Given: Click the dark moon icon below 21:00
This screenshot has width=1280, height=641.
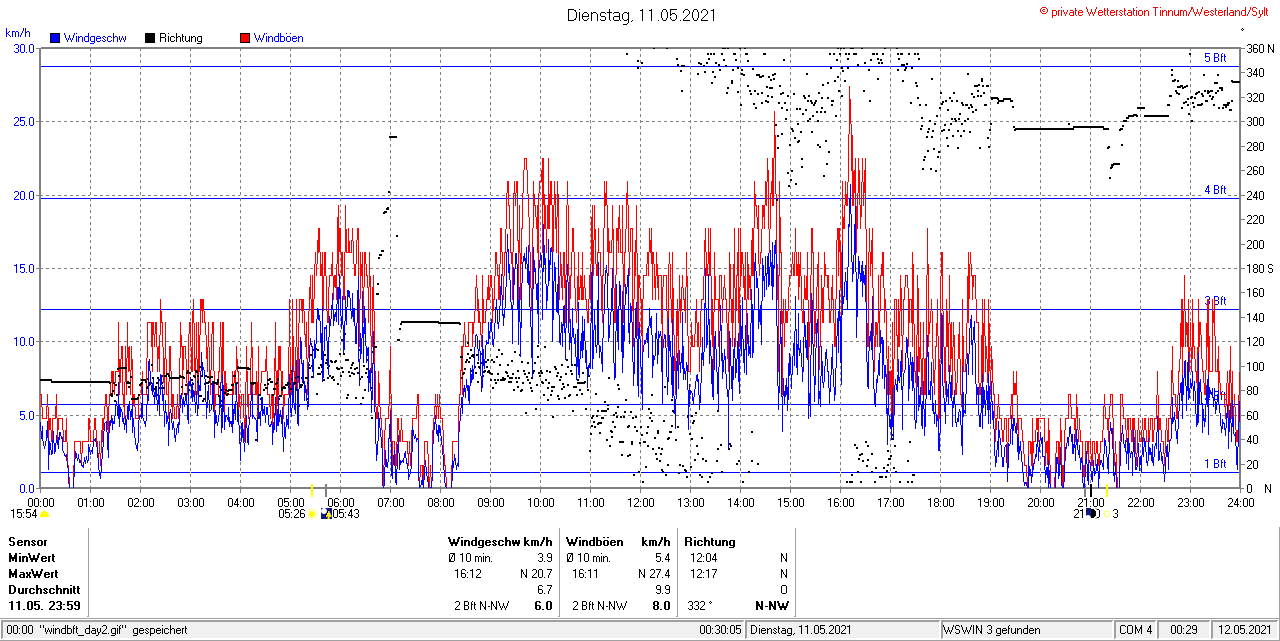Looking at the screenshot, I should (x=1092, y=514).
